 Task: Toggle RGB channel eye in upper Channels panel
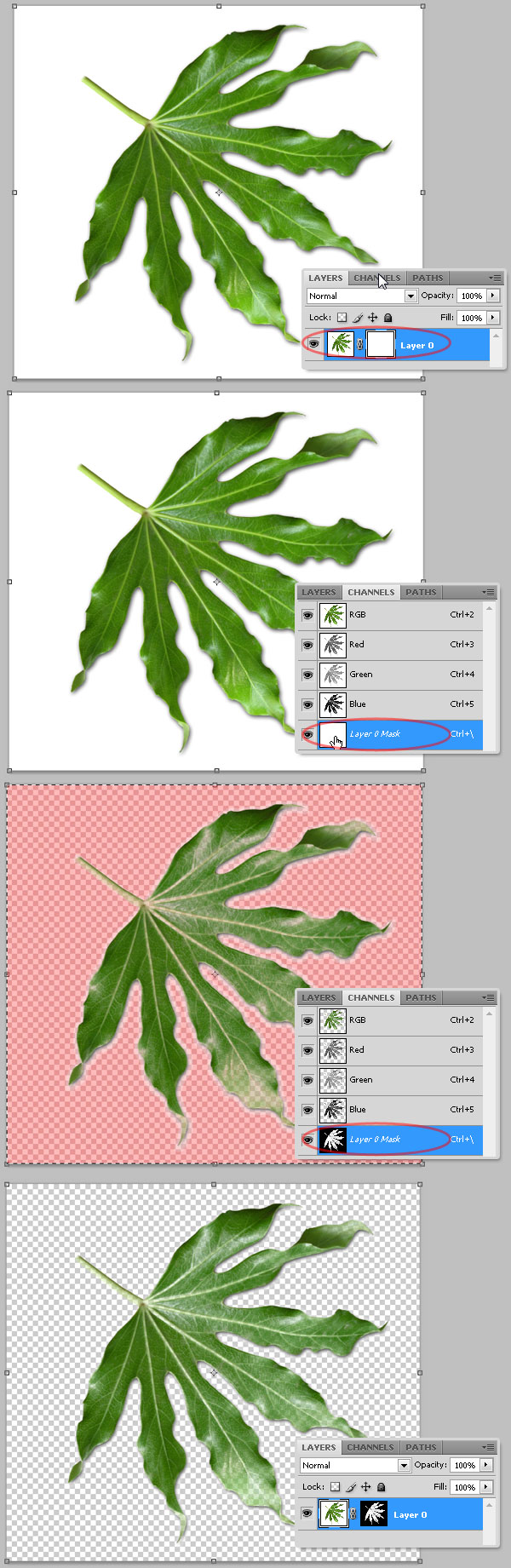pos(307,615)
